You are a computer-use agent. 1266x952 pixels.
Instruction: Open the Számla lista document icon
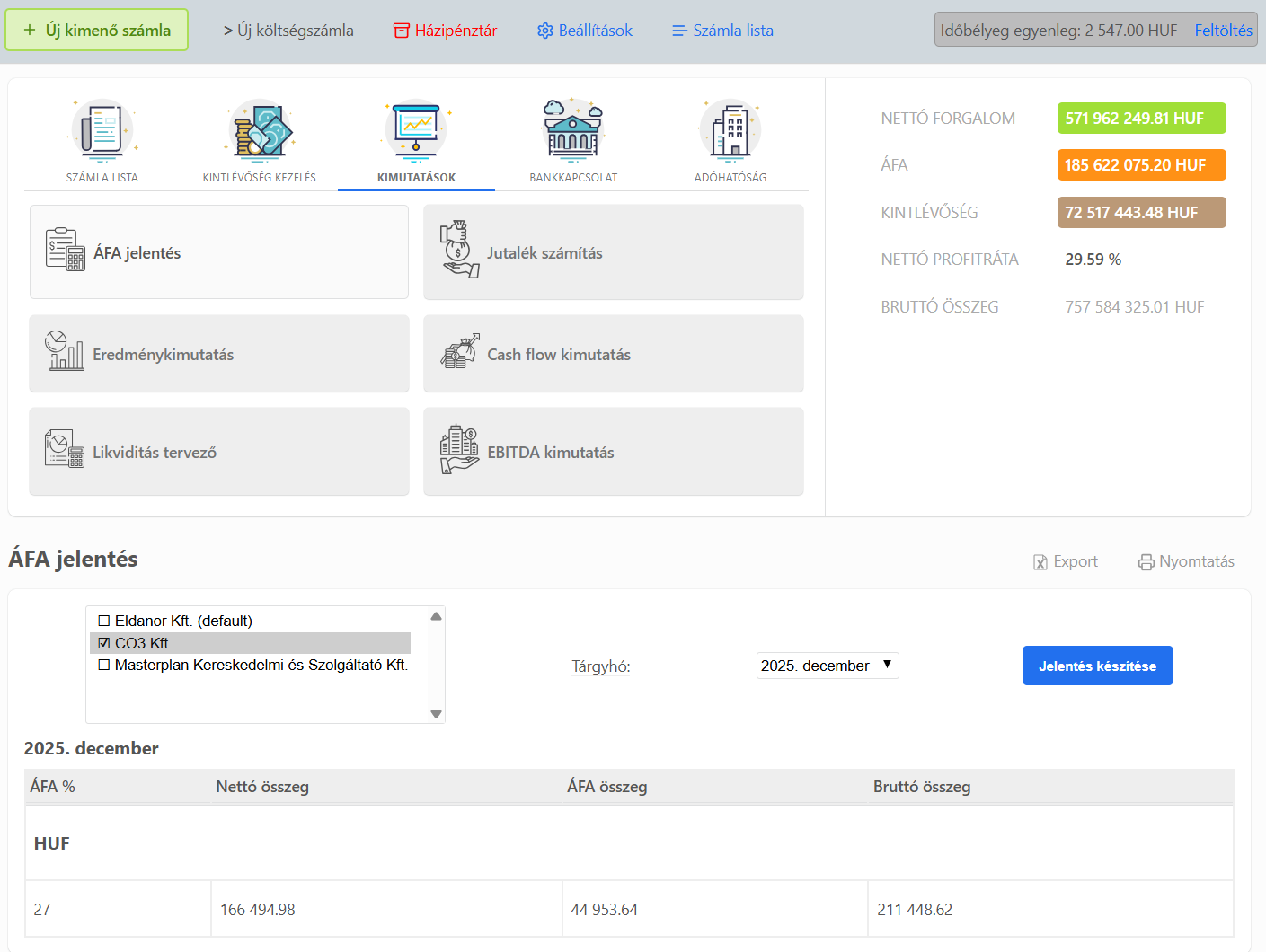102,130
